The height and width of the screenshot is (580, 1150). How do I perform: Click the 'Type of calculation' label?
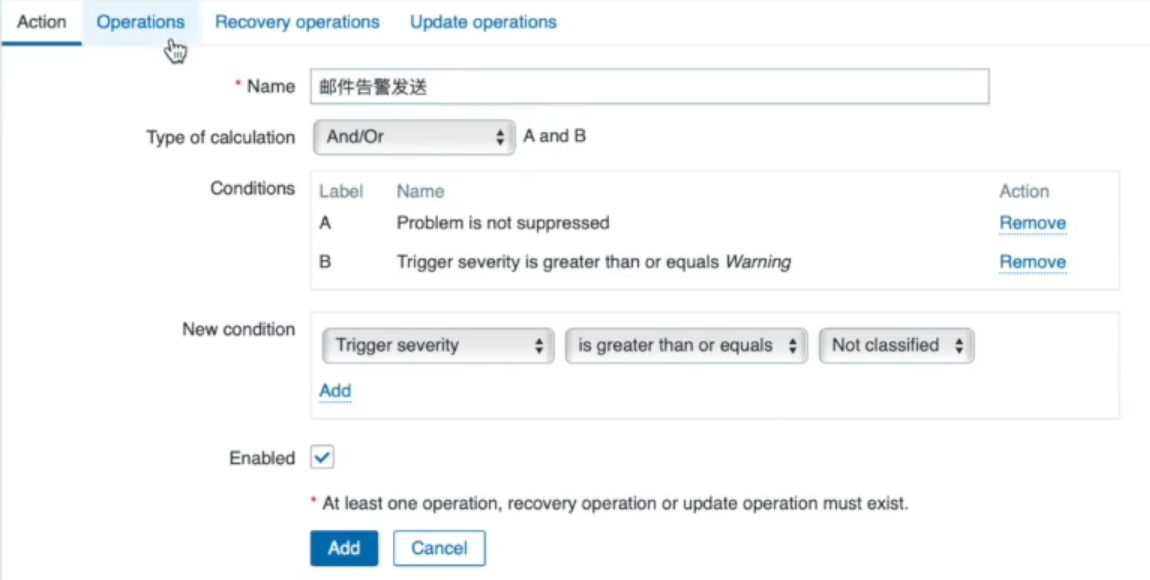click(x=221, y=137)
